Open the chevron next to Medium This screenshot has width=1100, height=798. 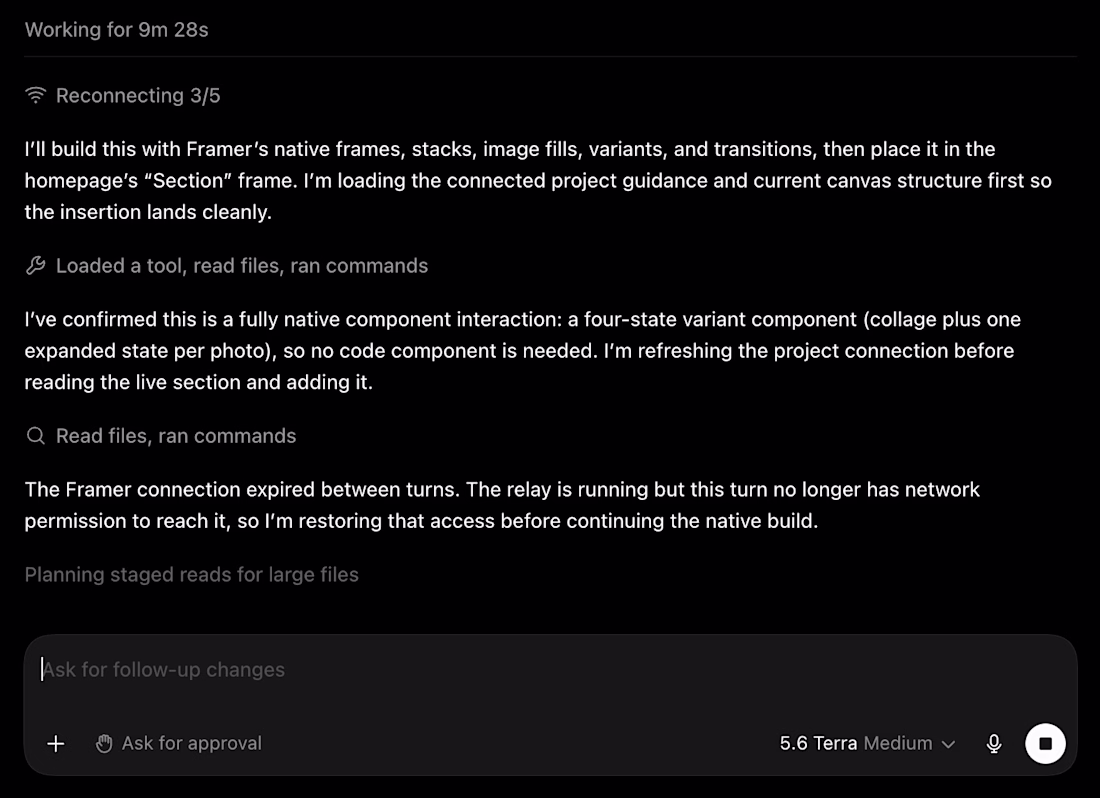click(x=948, y=744)
